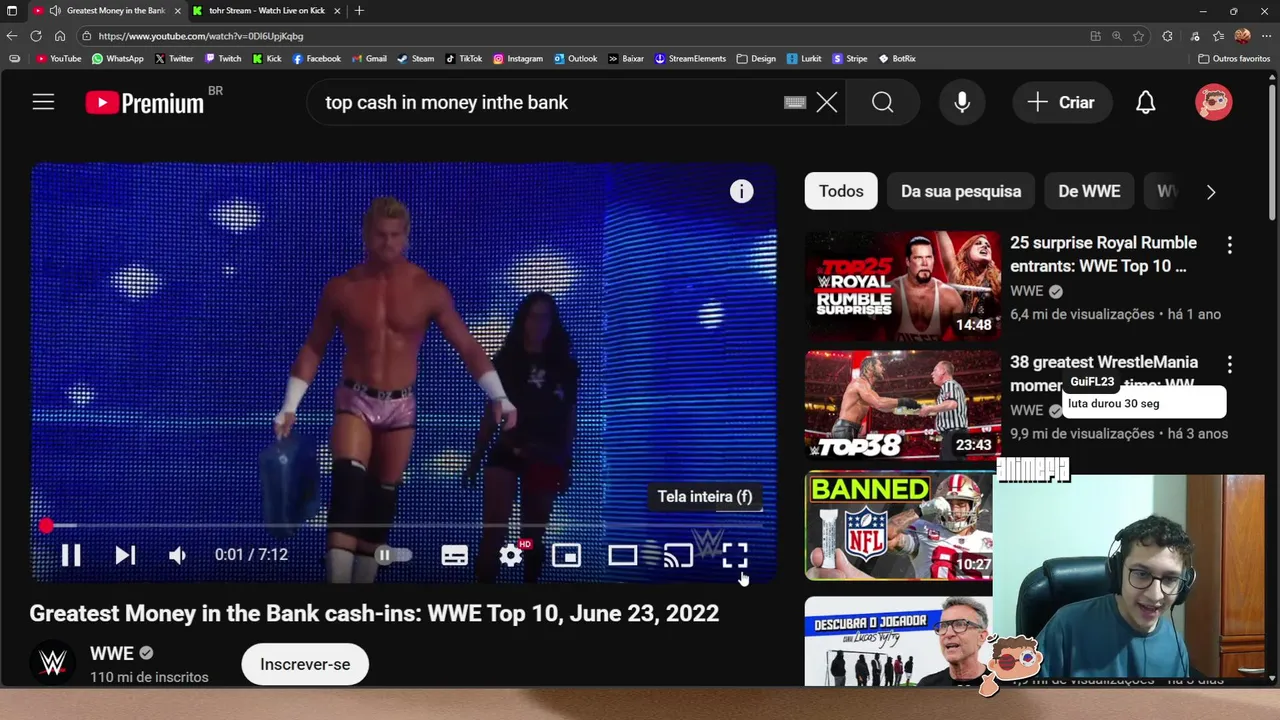Clear the search query with the X
This screenshot has height=720, width=1280.
click(x=826, y=102)
